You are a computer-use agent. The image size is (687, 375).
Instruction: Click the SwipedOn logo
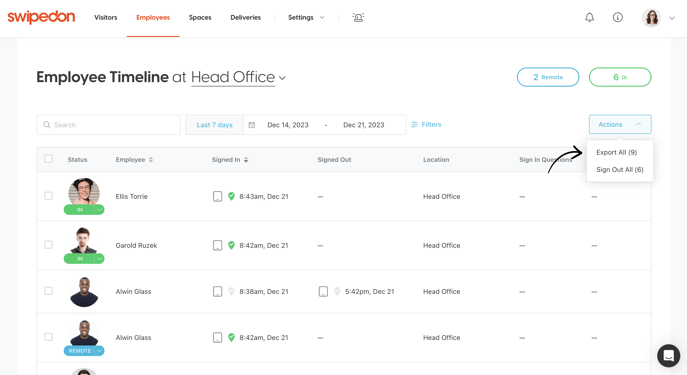pos(41,18)
